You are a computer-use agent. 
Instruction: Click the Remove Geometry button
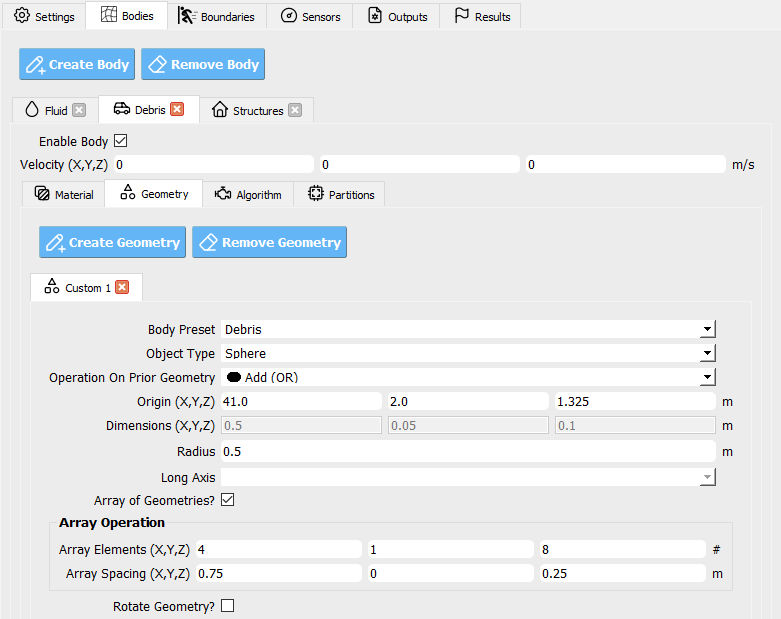tap(269, 243)
